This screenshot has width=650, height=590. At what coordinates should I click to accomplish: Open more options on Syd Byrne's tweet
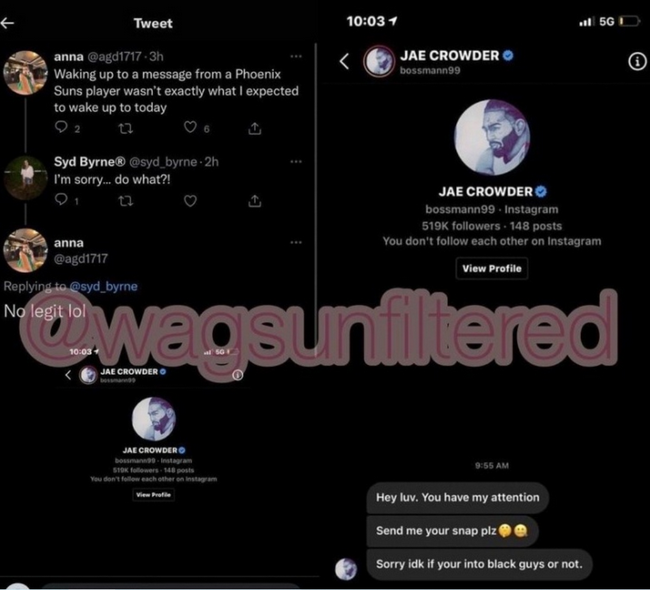click(296, 162)
